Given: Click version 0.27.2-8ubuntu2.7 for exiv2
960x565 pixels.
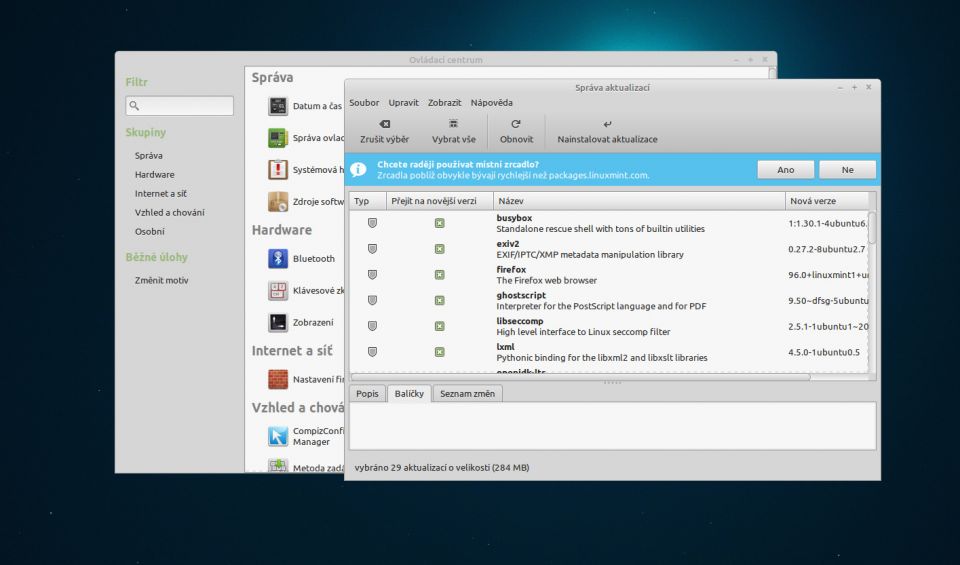Looking at the screenshot, I should pyautogui.click(x=827, y=249).
